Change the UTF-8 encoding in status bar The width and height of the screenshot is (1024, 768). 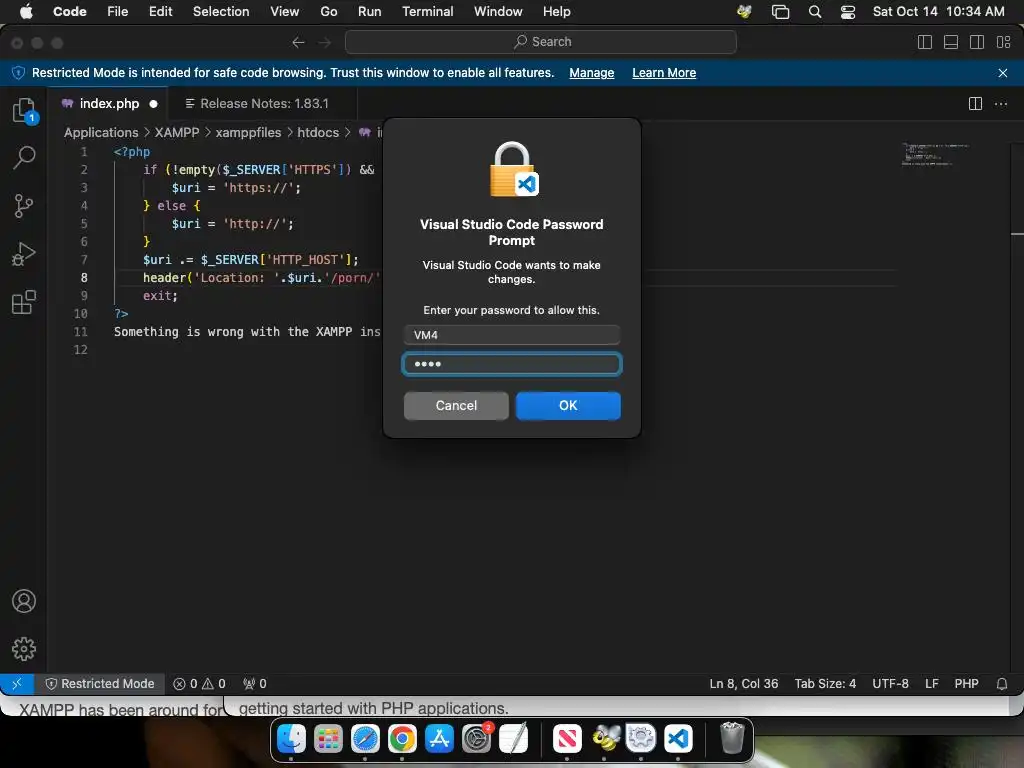click(x=890, y=684)
